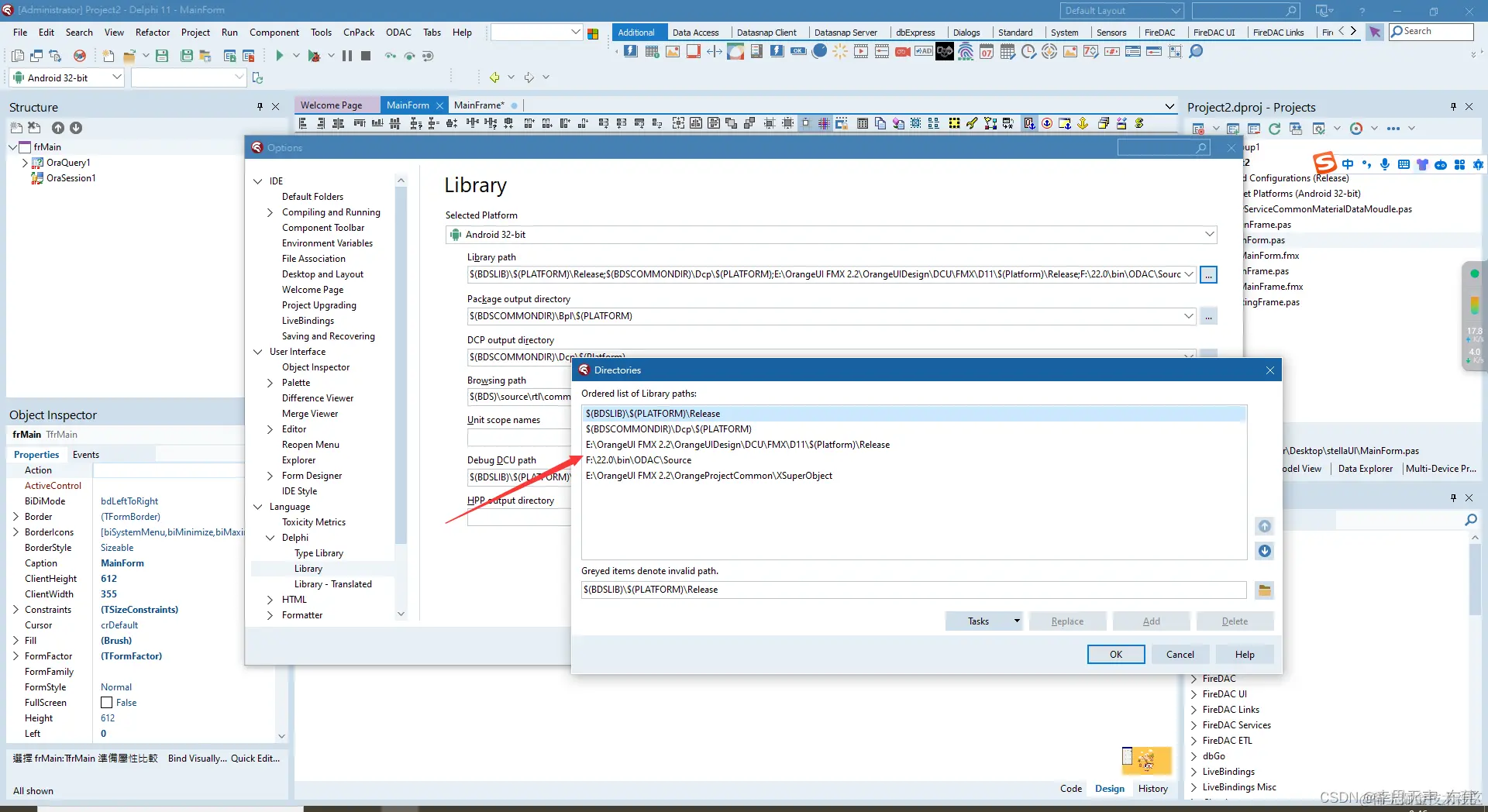
Task: Open the Tasks dropdown button
Action: [983, 621]
